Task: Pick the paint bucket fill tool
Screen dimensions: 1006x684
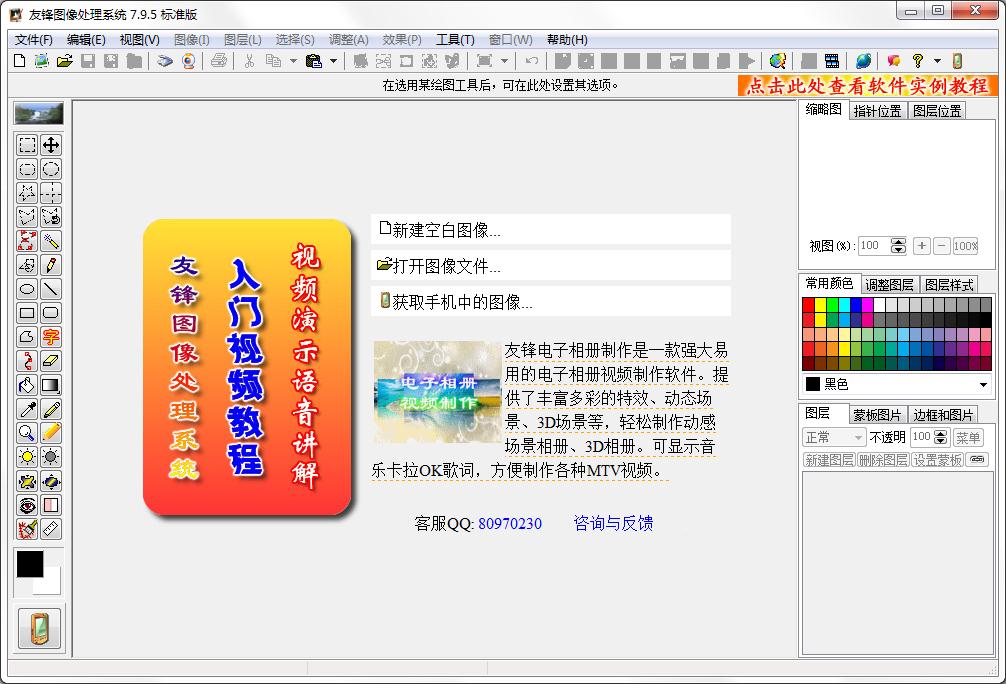Action: click(27, 385)
